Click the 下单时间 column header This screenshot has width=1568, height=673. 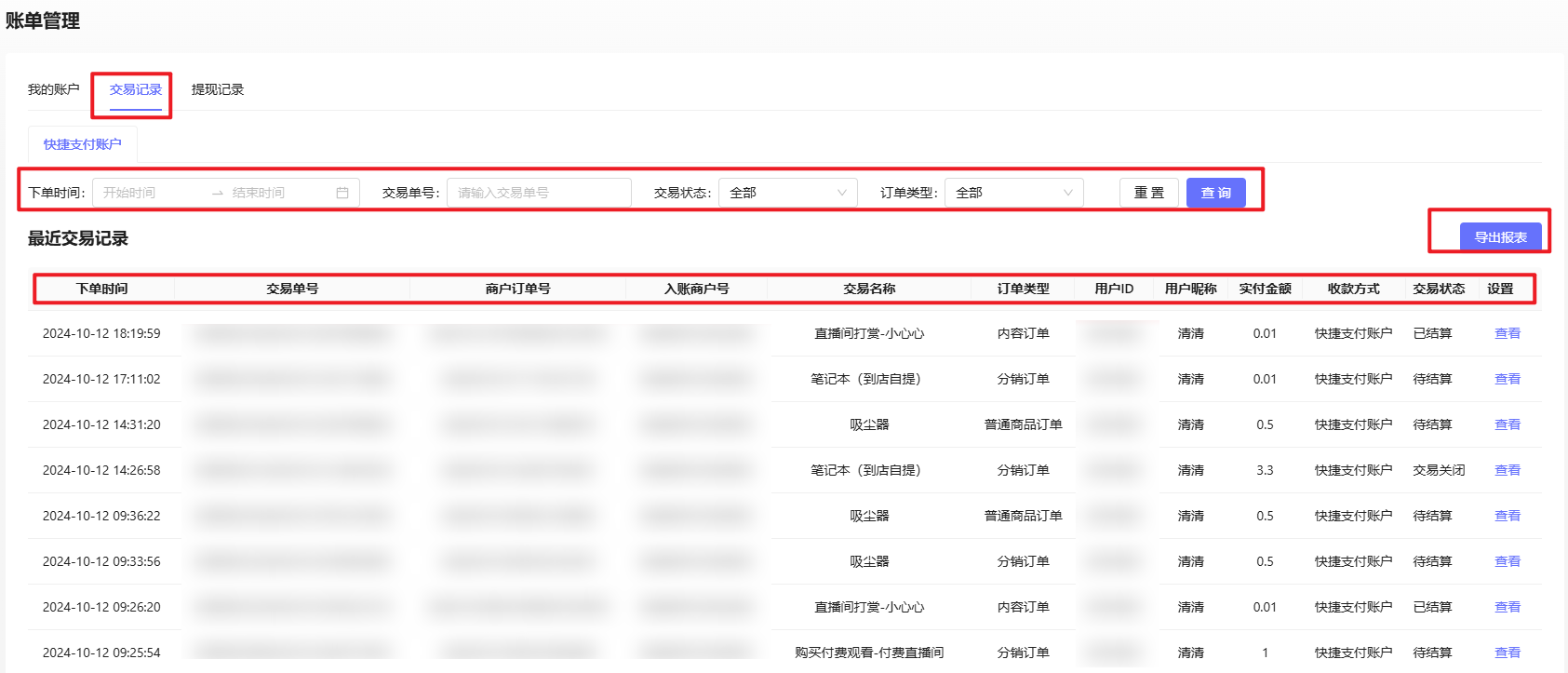click(x=102, y=289)
